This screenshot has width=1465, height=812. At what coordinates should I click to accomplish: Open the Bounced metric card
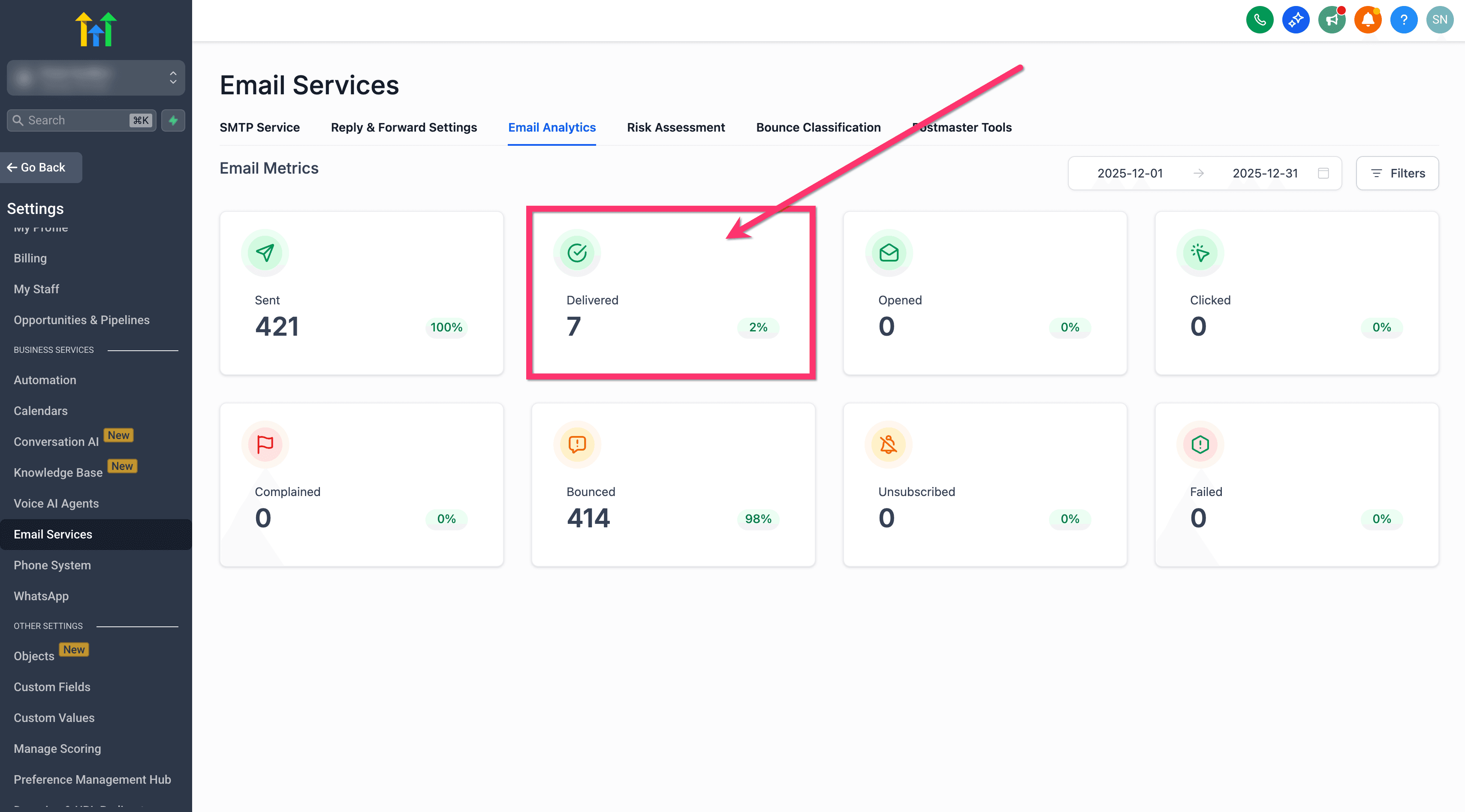673,484
